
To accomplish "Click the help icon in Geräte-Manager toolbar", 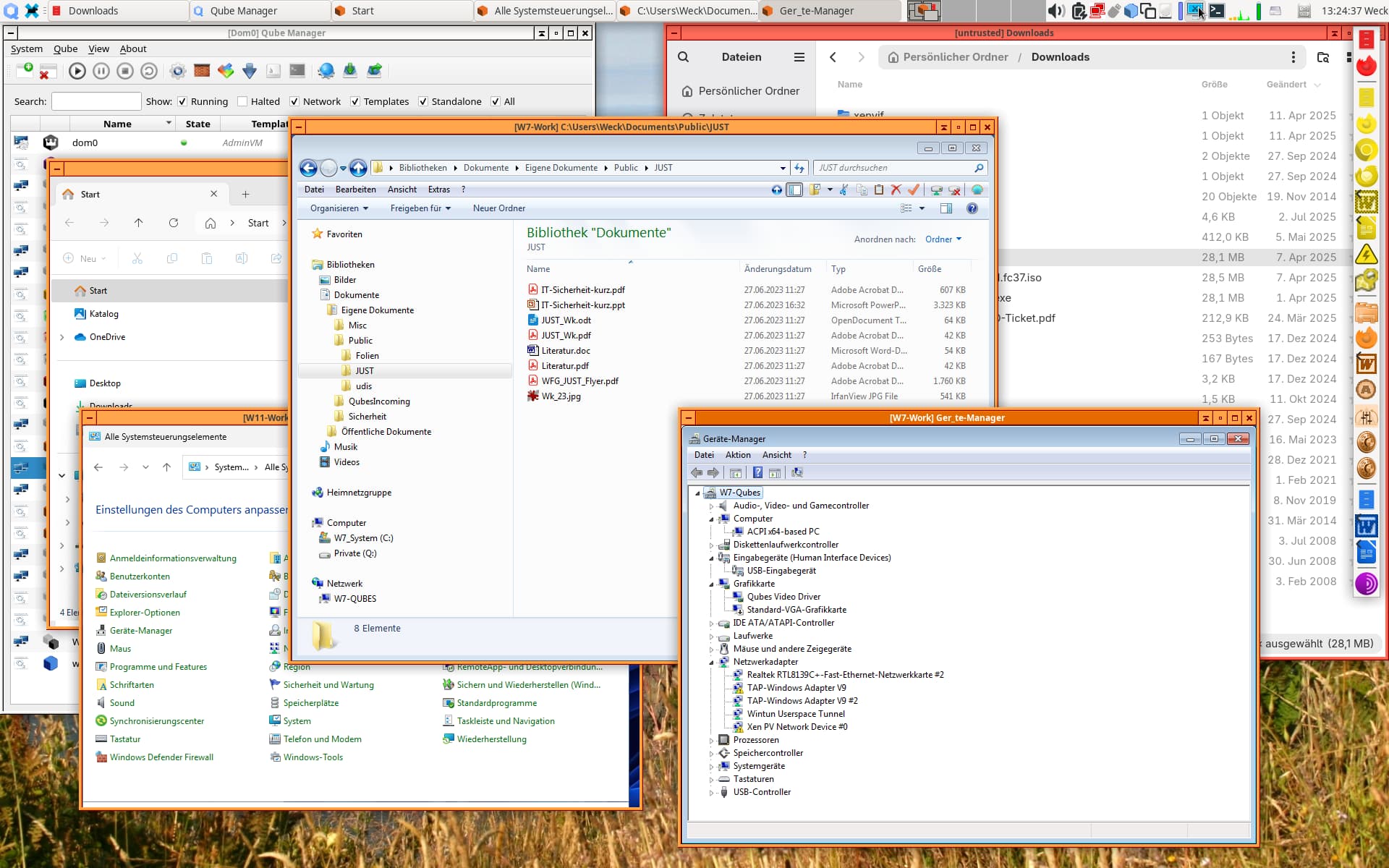I will 757,472.
